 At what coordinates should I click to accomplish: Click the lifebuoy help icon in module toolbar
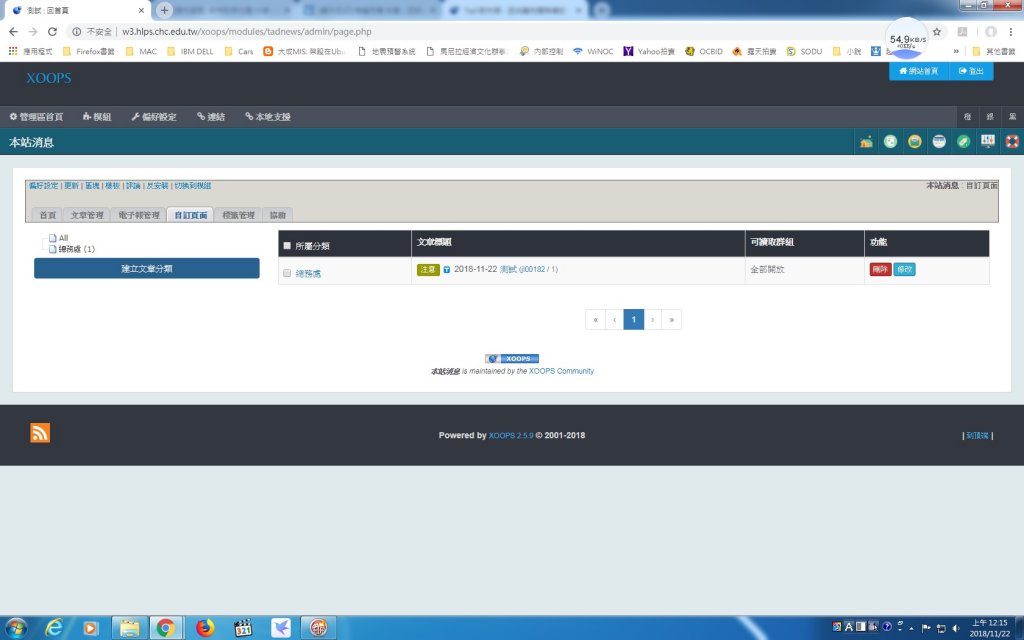(x=1012, y=142)
